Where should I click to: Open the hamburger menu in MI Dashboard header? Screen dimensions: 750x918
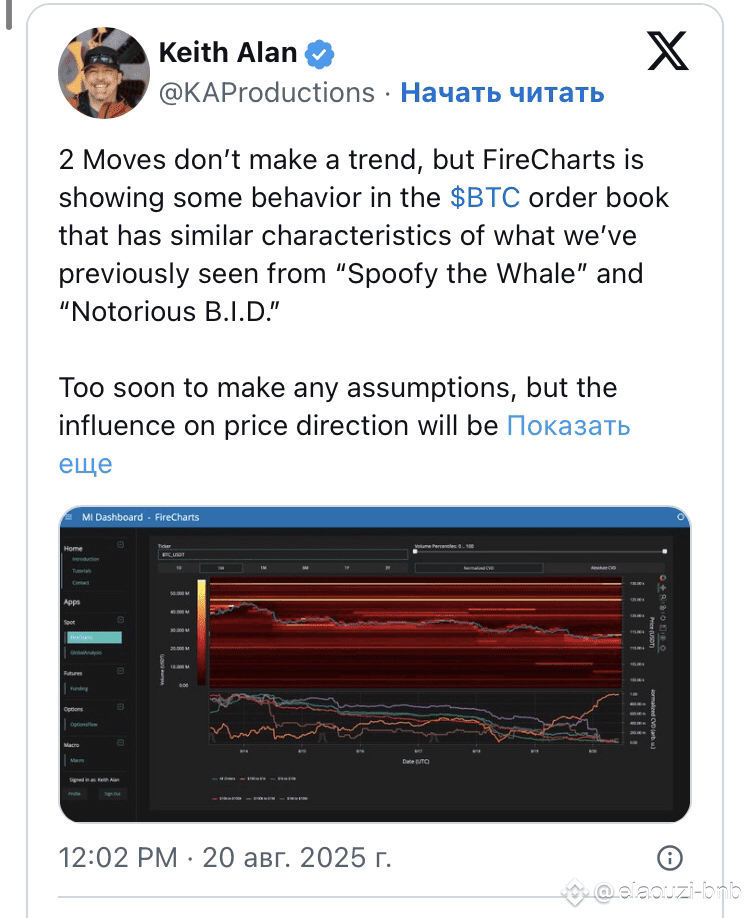tap(69, 517)
